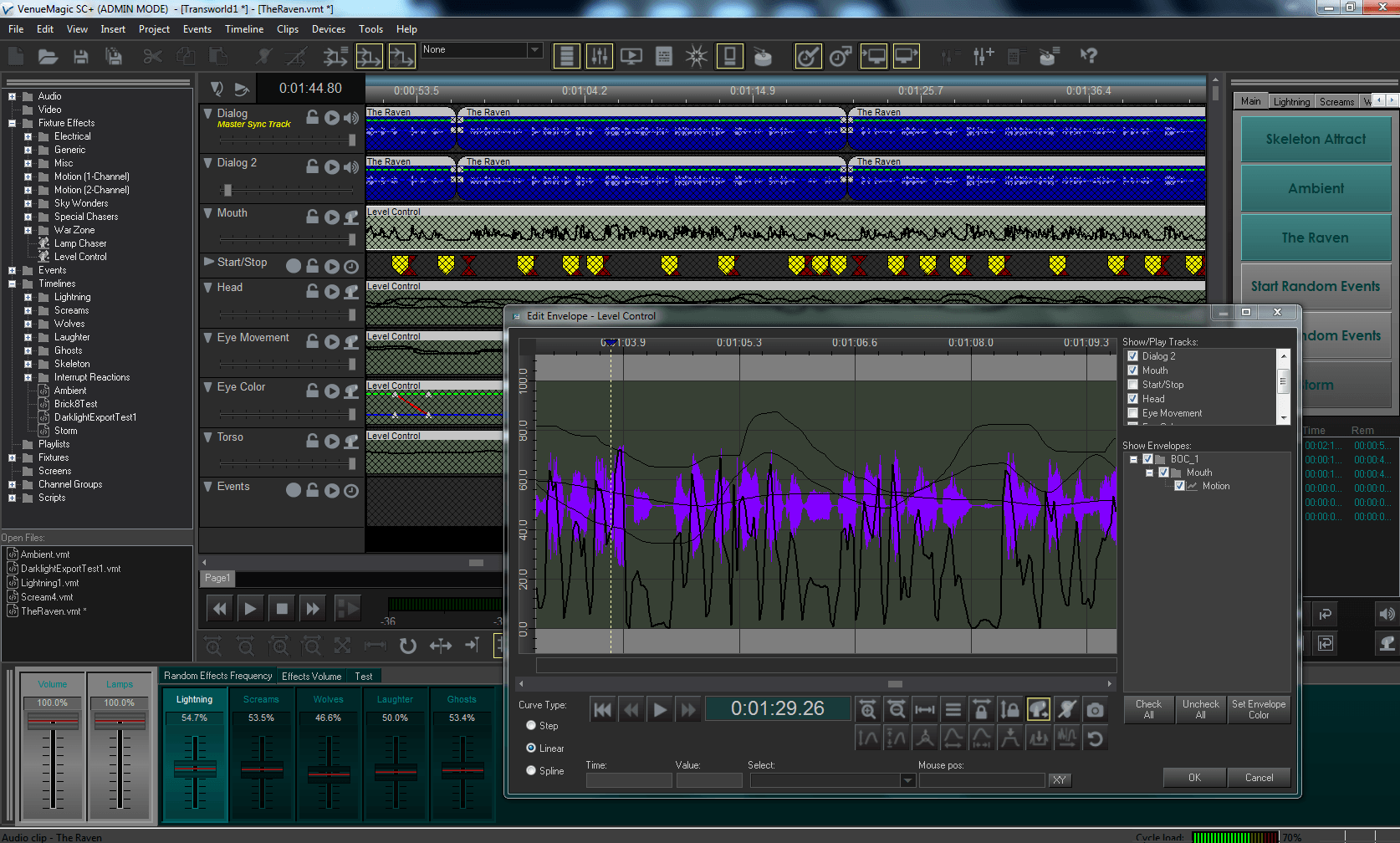Rewind to start in envelope editor transport
The image size is (1400, 843).
(x=602, y=710)
